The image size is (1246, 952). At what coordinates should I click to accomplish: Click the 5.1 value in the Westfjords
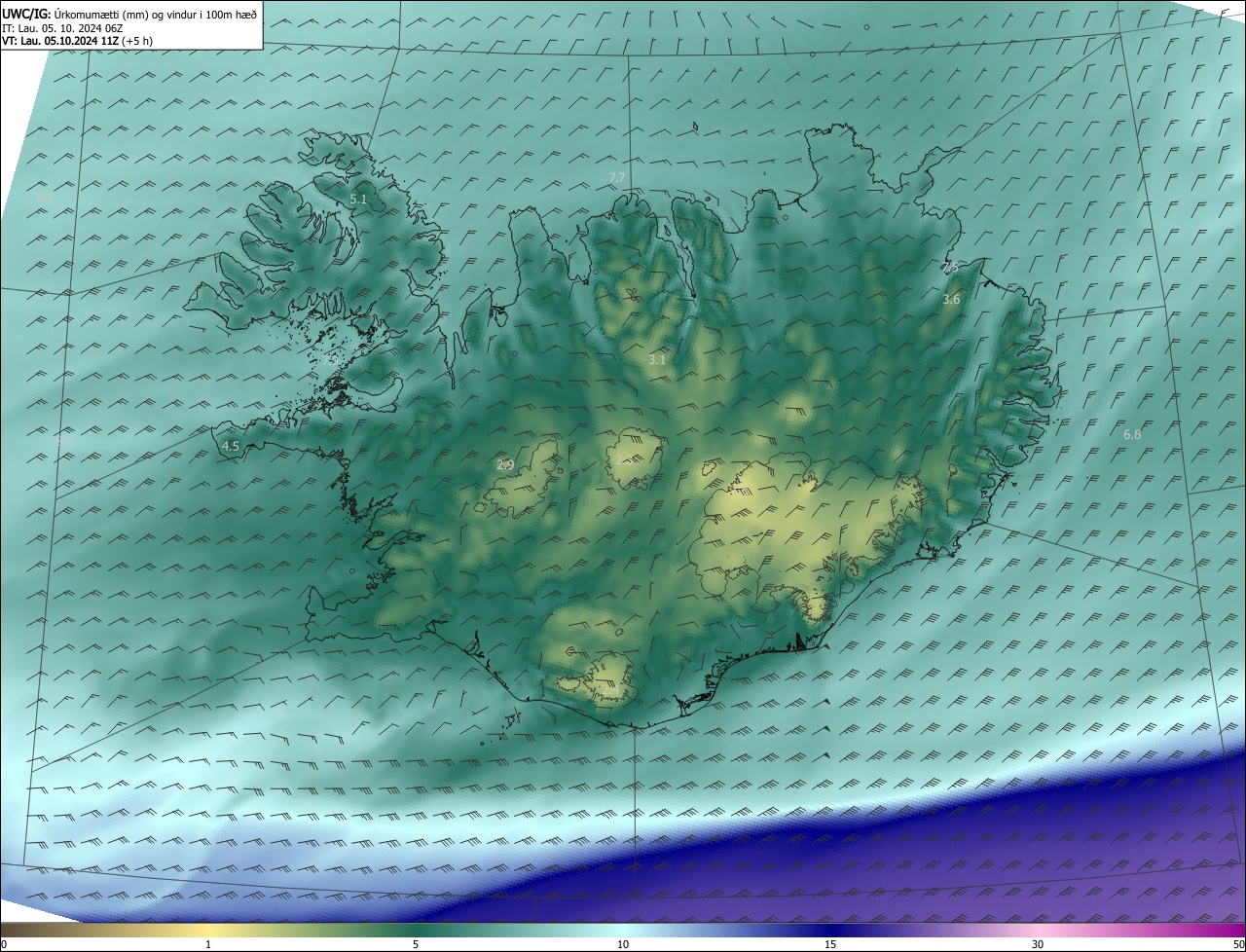coord(358,199)
